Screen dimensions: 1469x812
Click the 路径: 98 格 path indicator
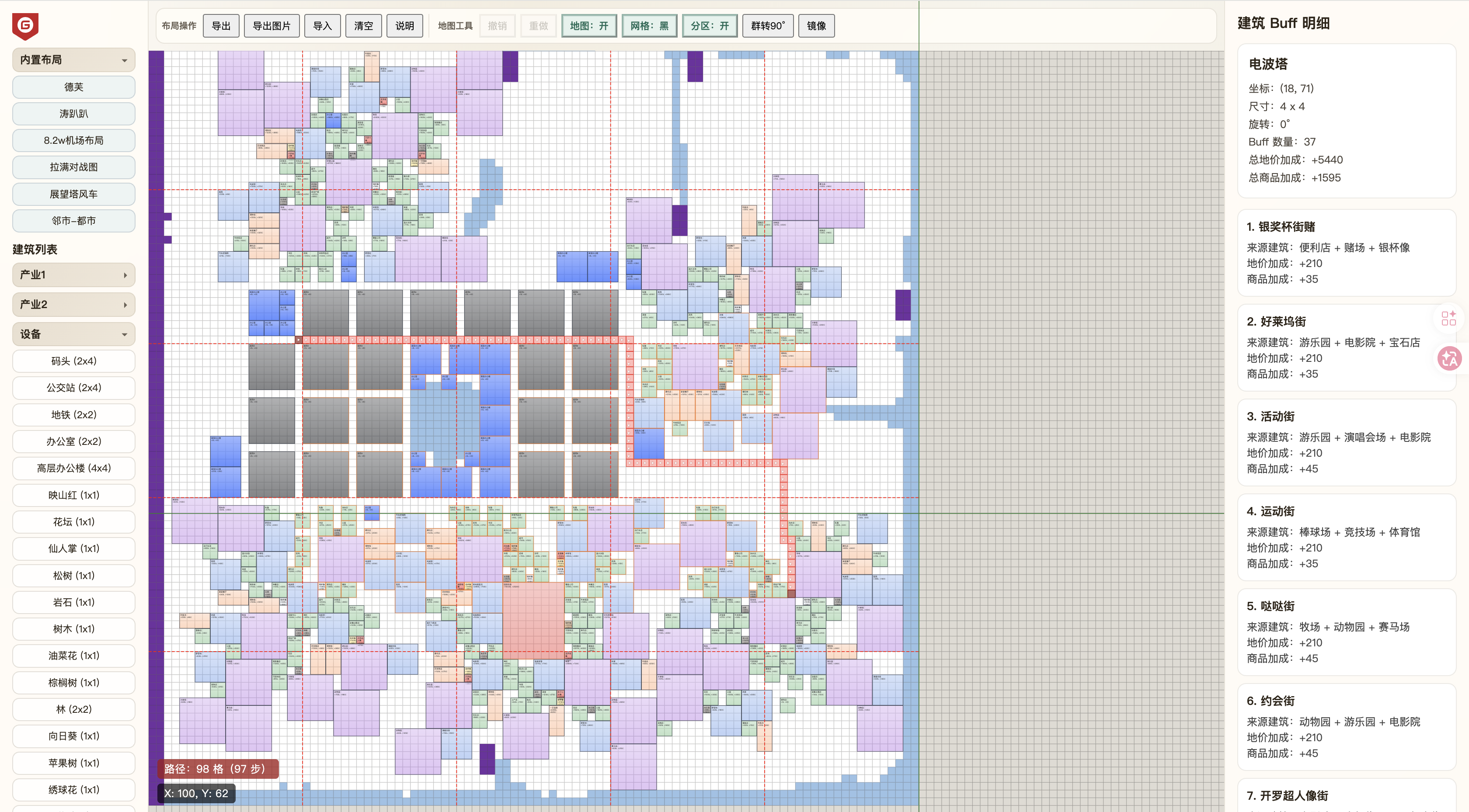point(218,769)
